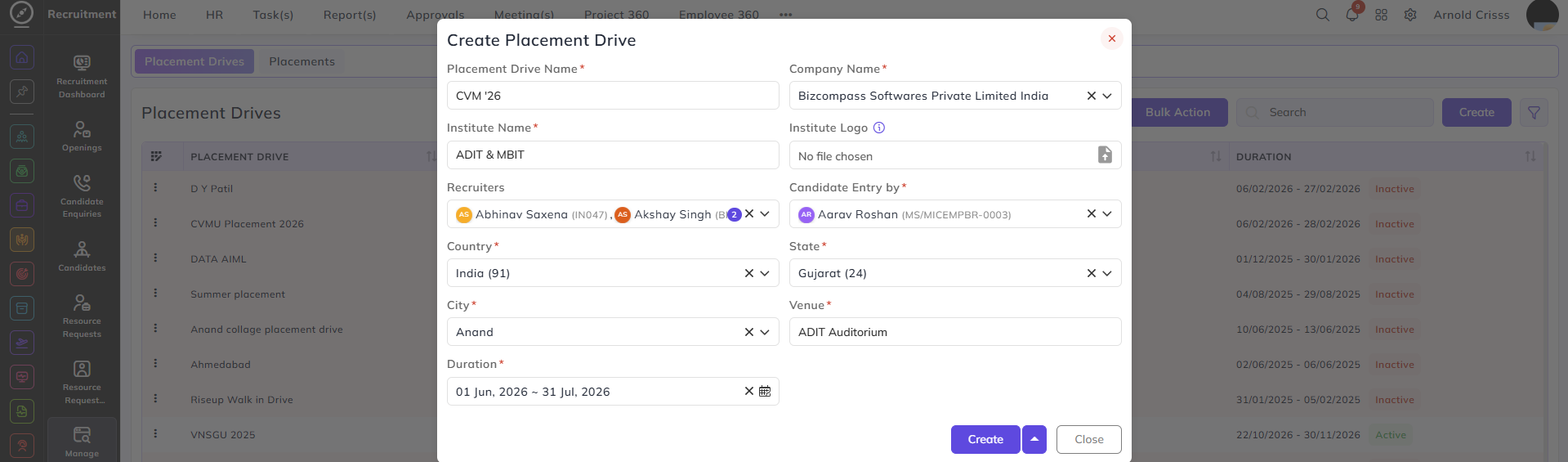Click the Institute Logo info icon

point(879,128)
